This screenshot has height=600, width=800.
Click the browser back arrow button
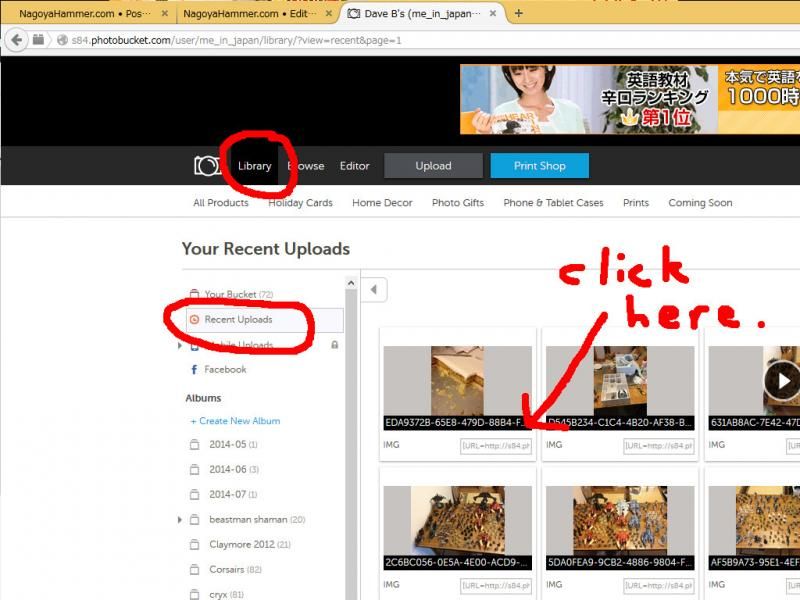pos(17,39)
